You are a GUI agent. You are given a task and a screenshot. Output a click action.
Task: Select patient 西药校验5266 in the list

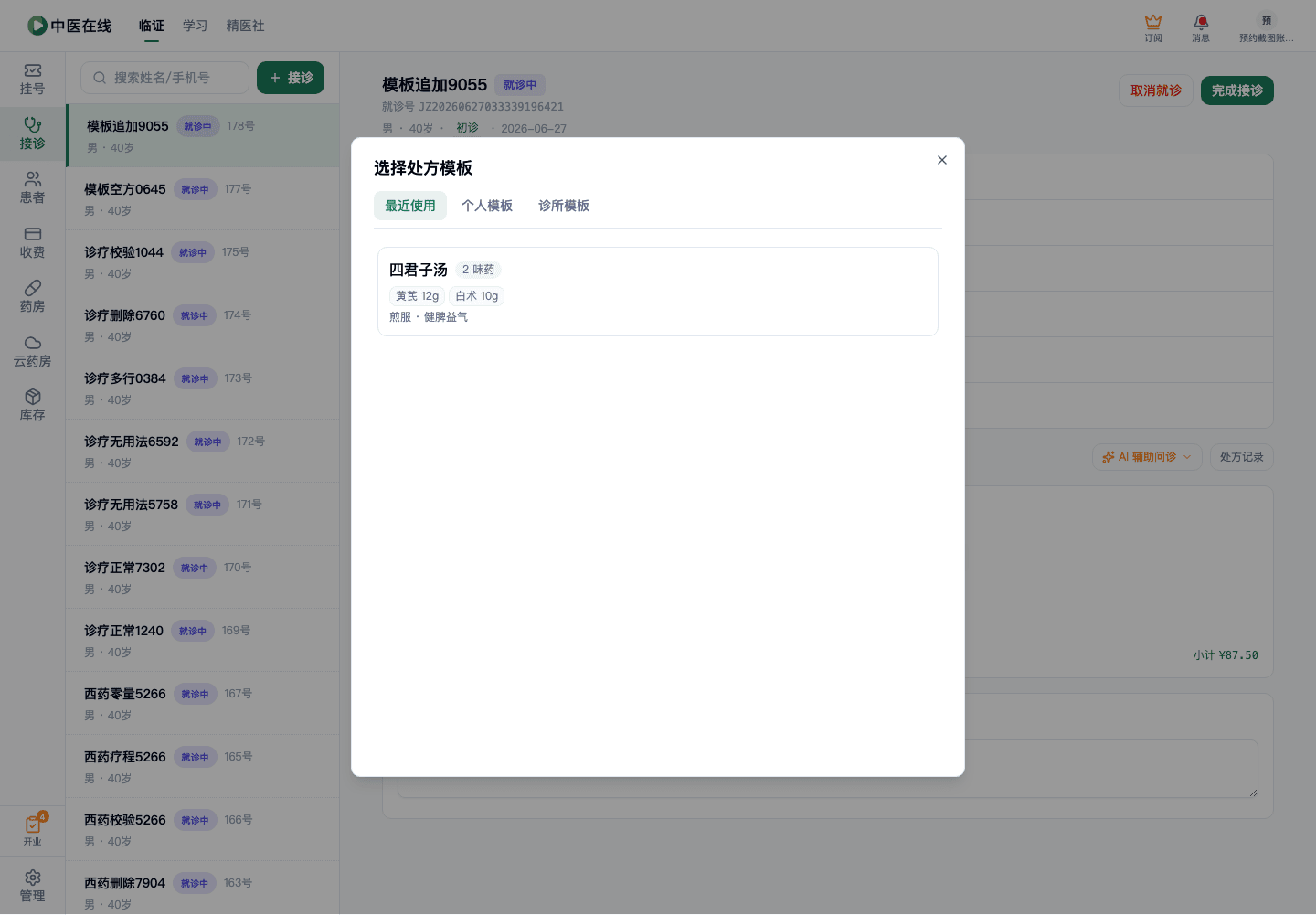(x=203, y=829)
